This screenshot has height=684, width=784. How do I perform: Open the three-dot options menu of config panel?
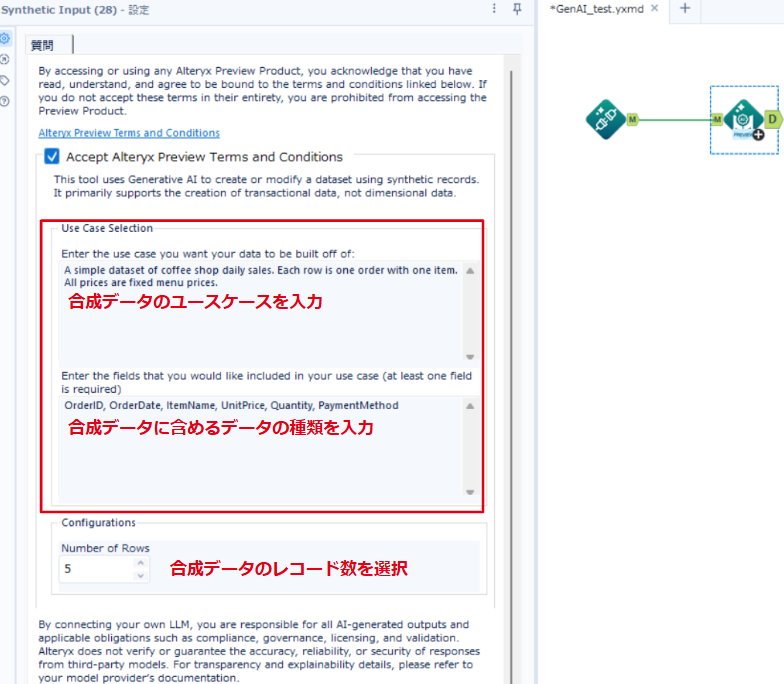pos(494,8)
